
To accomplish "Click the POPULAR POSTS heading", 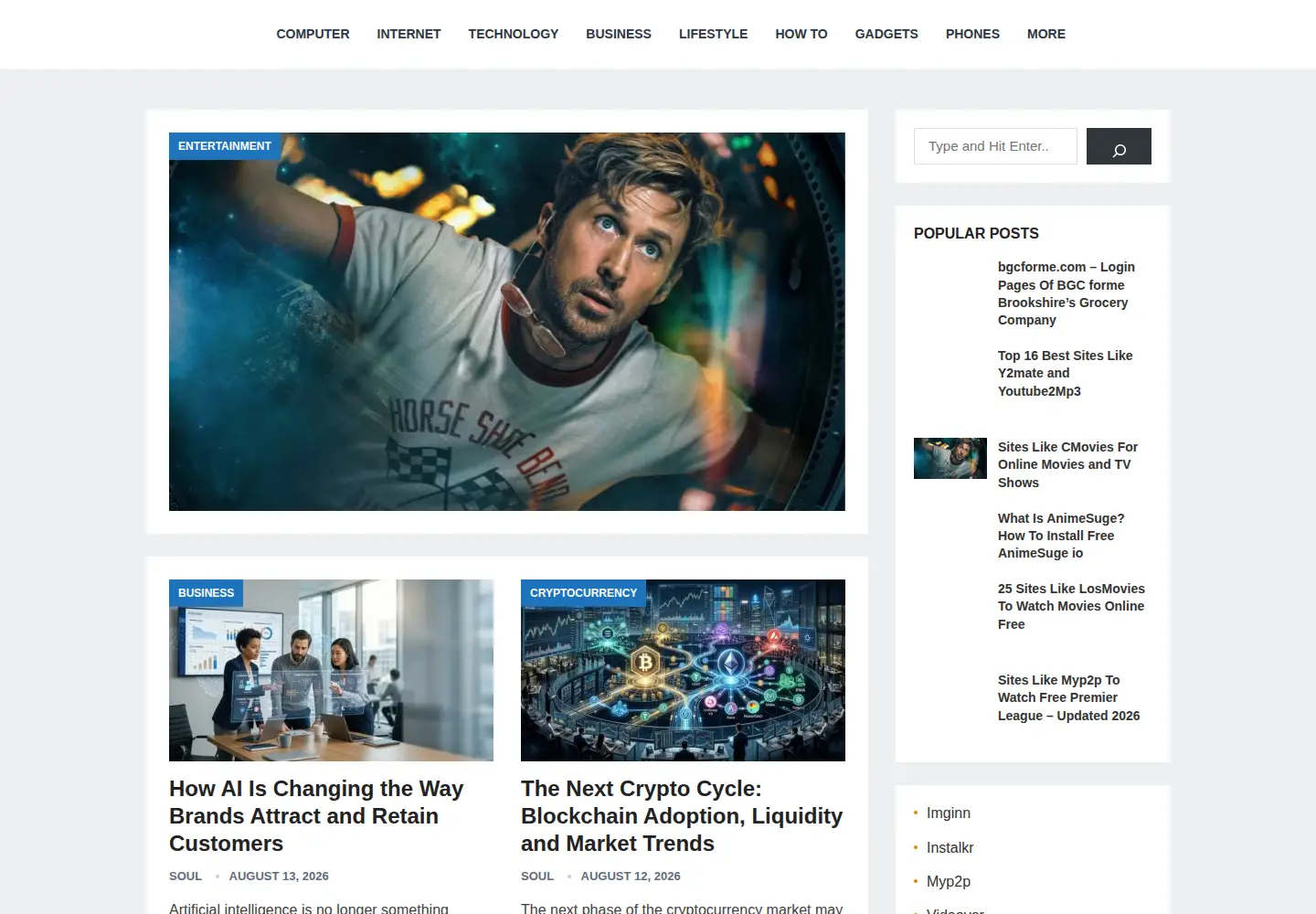I will pyautogui.click(x=976, y=233).
